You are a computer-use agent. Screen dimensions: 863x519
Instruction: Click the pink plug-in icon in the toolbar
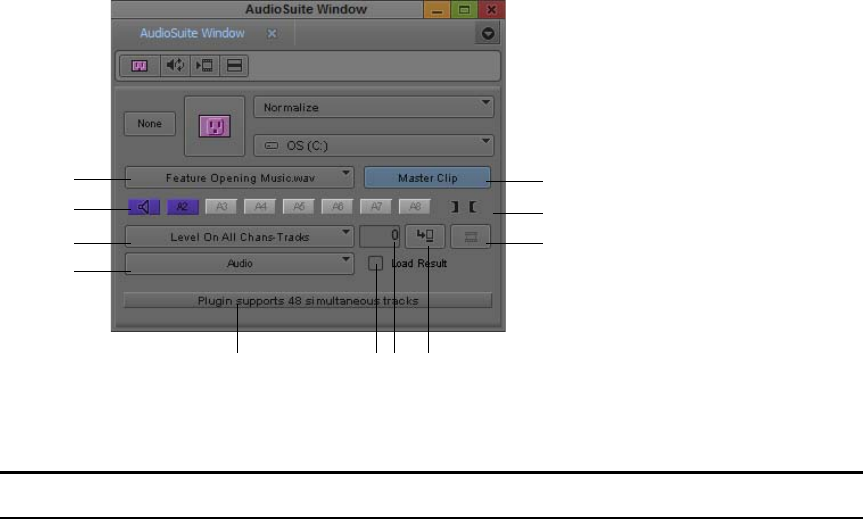tap(139, 65)
